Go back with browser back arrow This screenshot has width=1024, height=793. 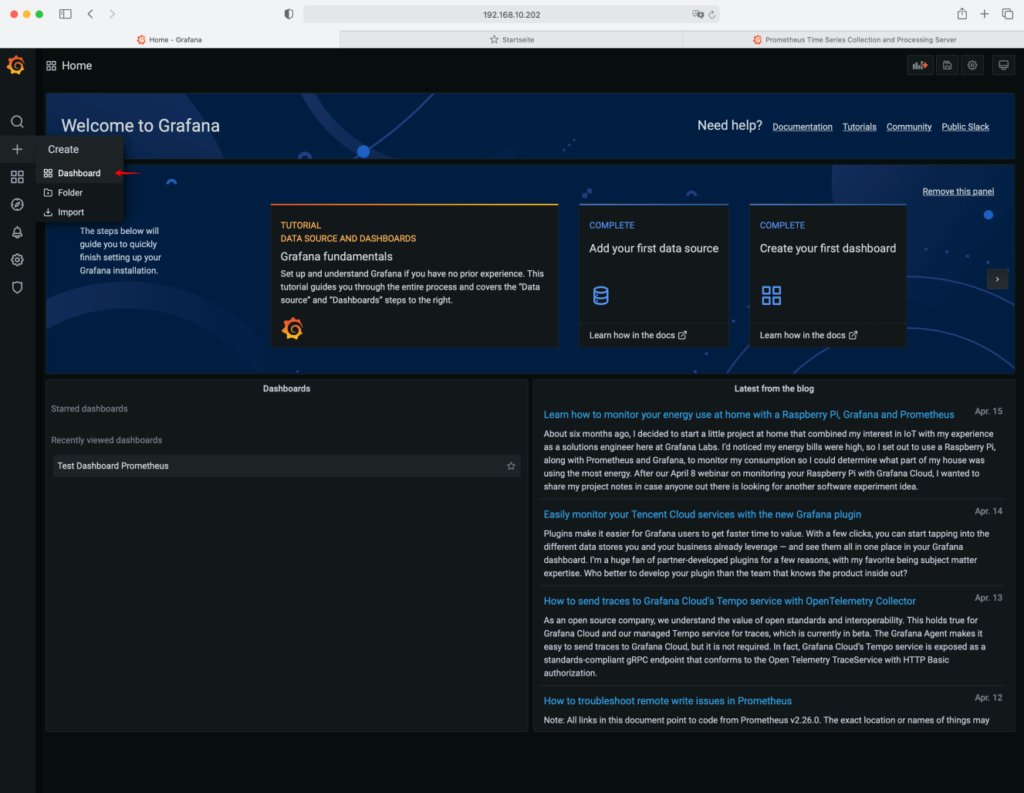tap(90, 14)
